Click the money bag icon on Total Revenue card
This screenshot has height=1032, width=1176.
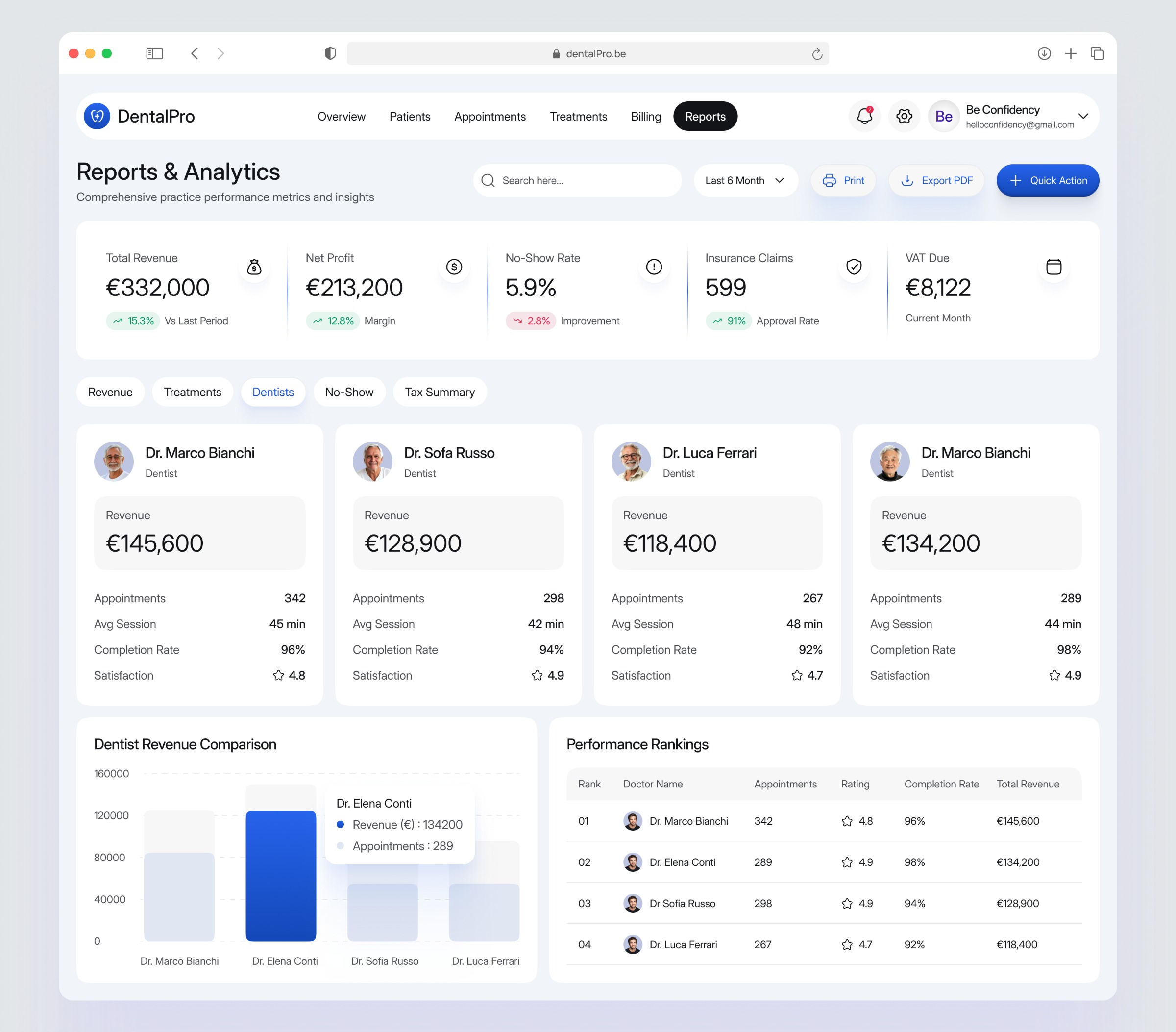coord(254,267)
